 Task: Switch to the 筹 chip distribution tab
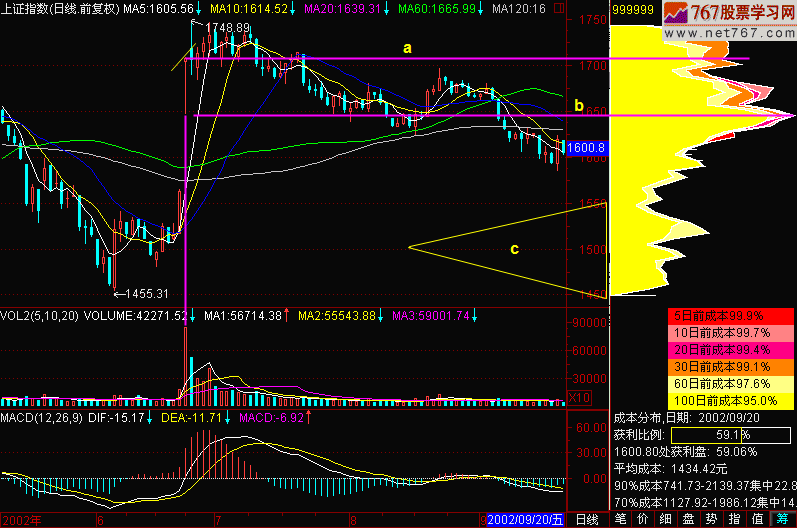click(x=783, y=520)
